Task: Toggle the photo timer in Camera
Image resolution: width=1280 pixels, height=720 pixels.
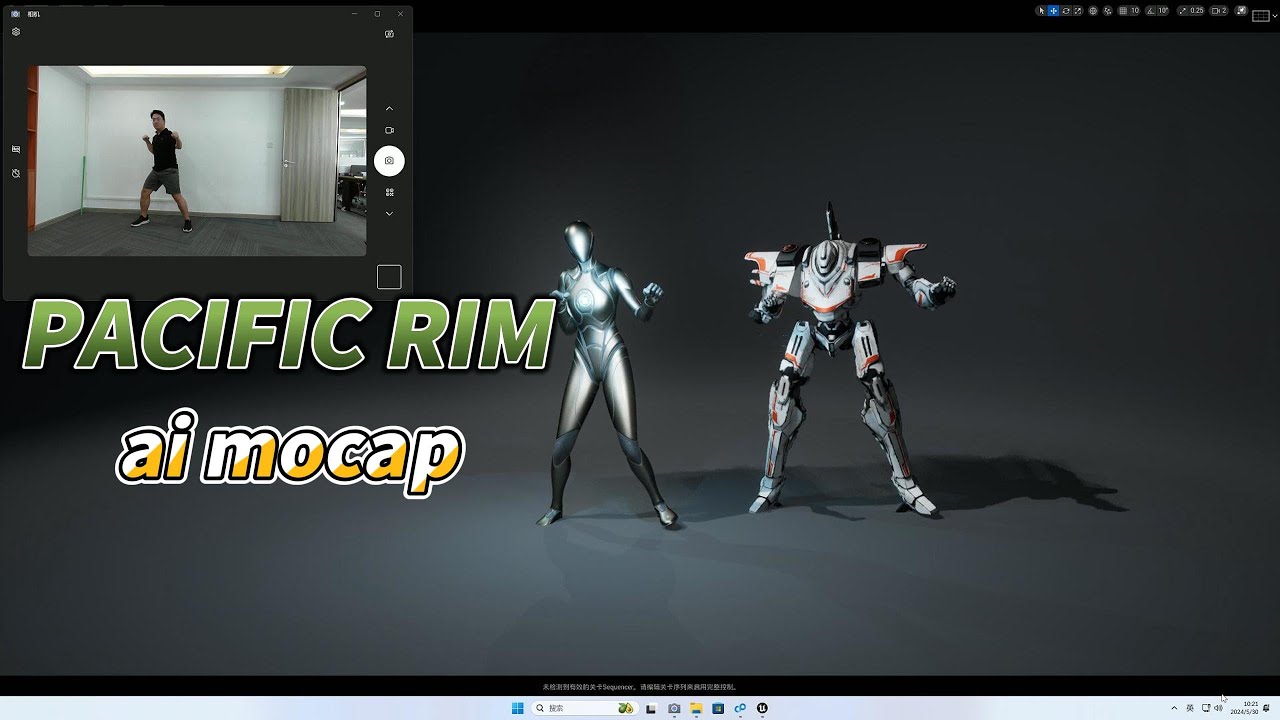Action: (16, 173)
